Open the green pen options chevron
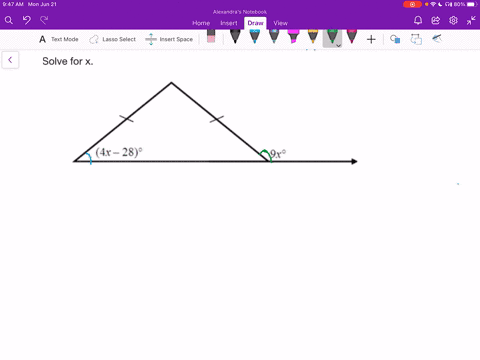Screen dimensions: 480x360 point(339,45)
